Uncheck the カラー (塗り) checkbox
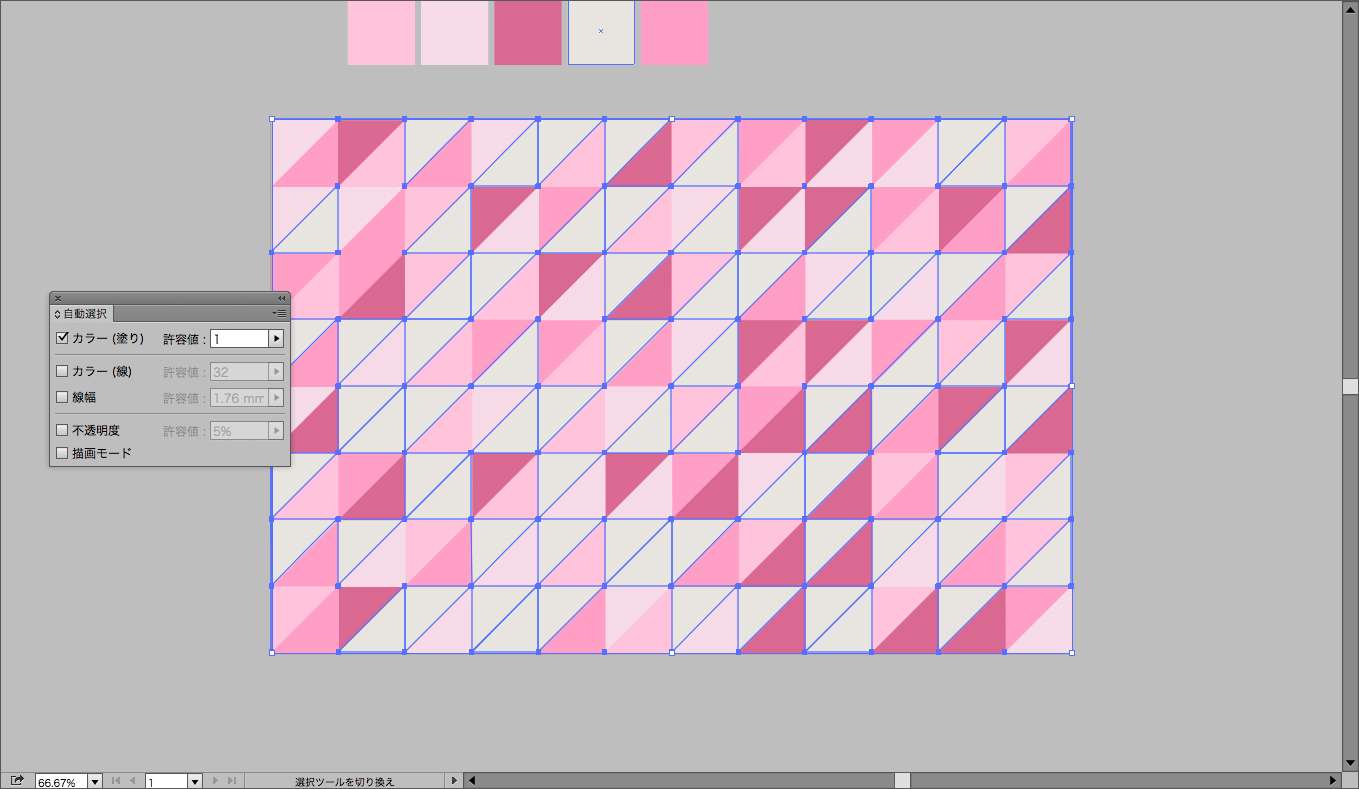 (62, 339)
